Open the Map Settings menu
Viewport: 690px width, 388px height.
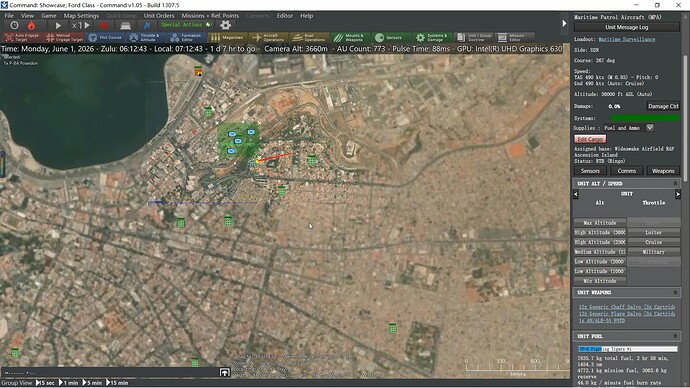pos(81,15)
